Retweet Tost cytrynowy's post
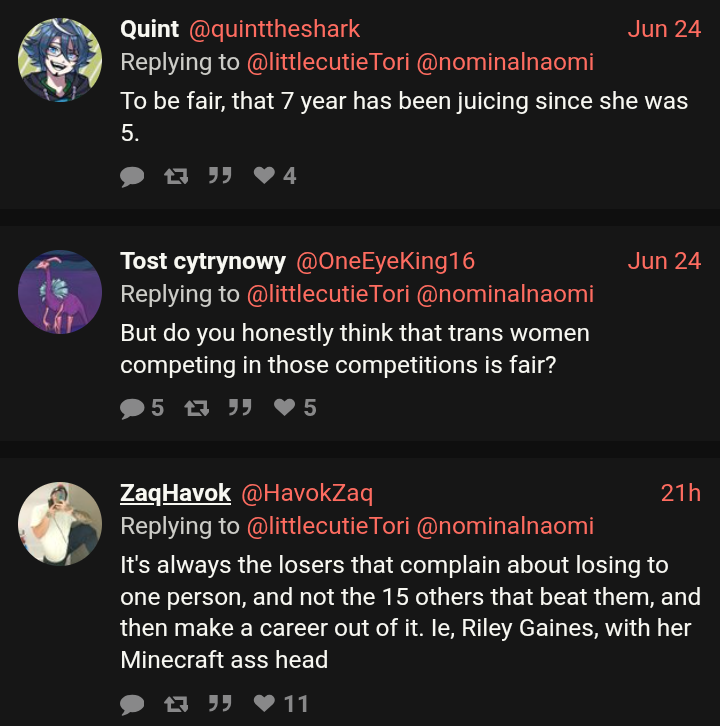720x726 pixels. pos(195,408)
